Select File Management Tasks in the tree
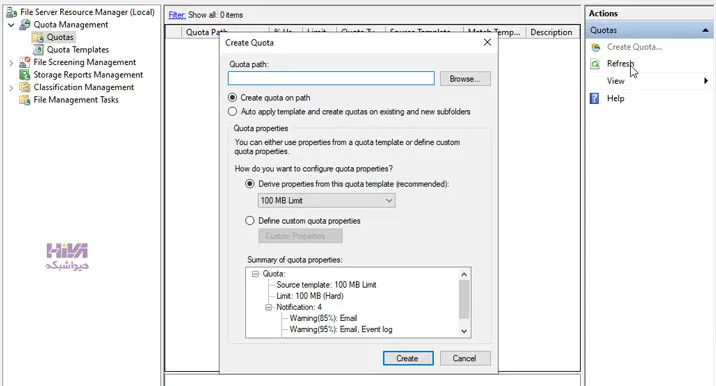This screenshot has width=716, height=386. [76, 100]
